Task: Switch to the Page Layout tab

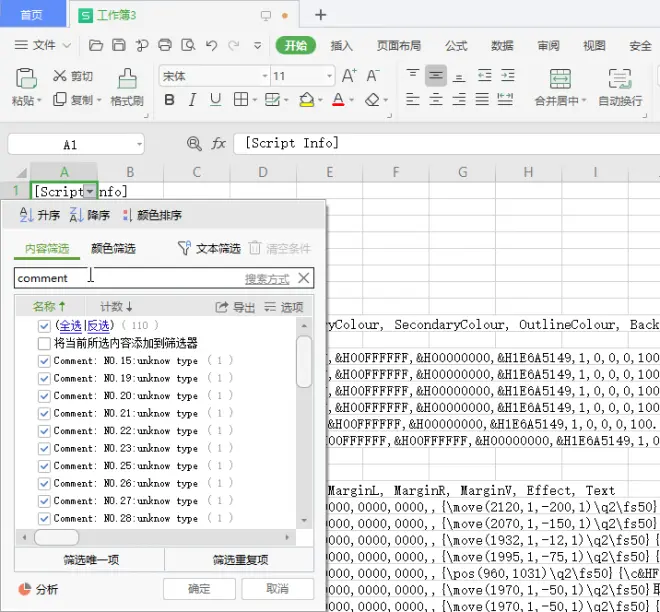Action: (x=399, y=45)
